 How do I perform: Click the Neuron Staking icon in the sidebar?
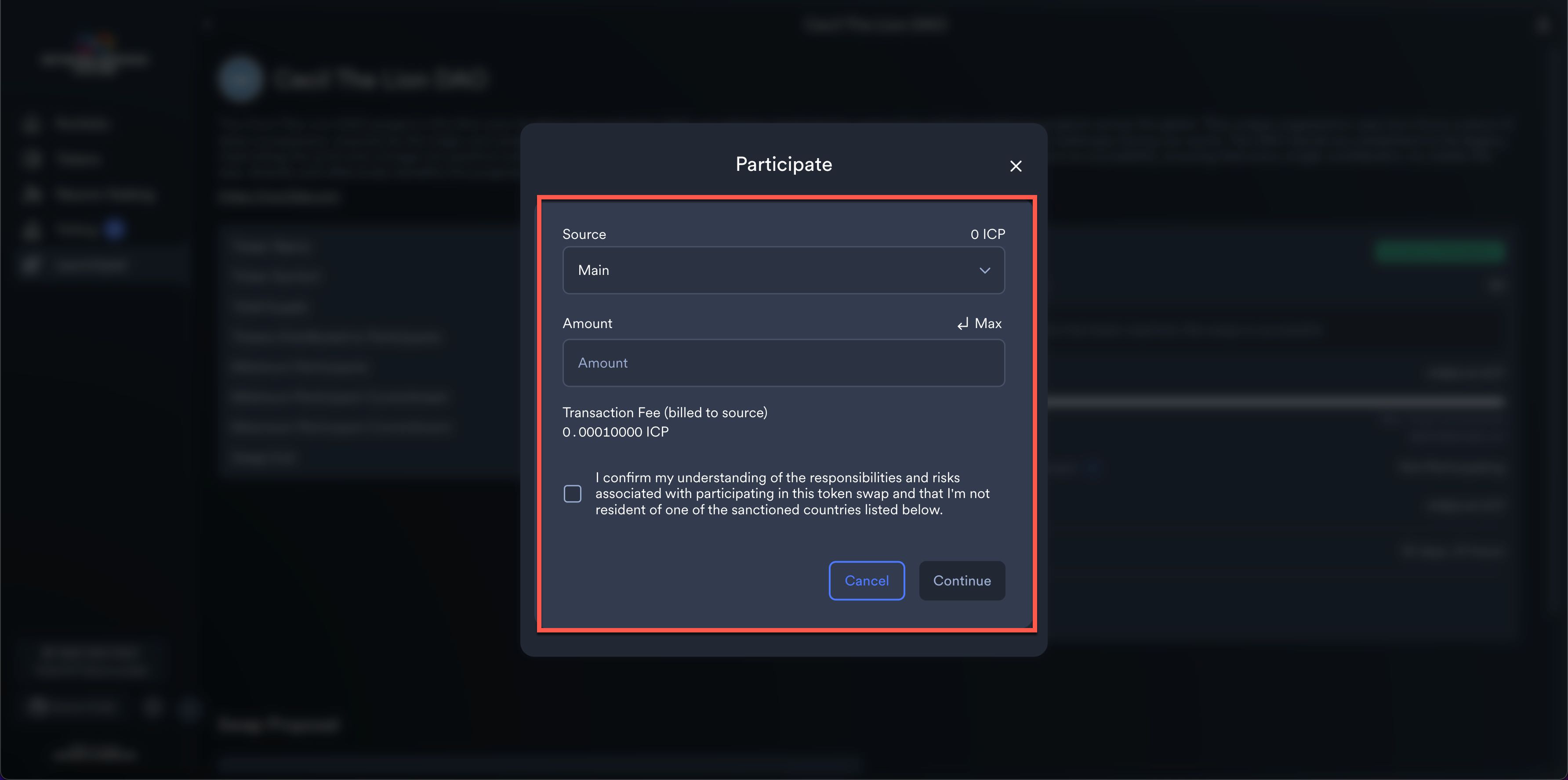click(32, 194)
